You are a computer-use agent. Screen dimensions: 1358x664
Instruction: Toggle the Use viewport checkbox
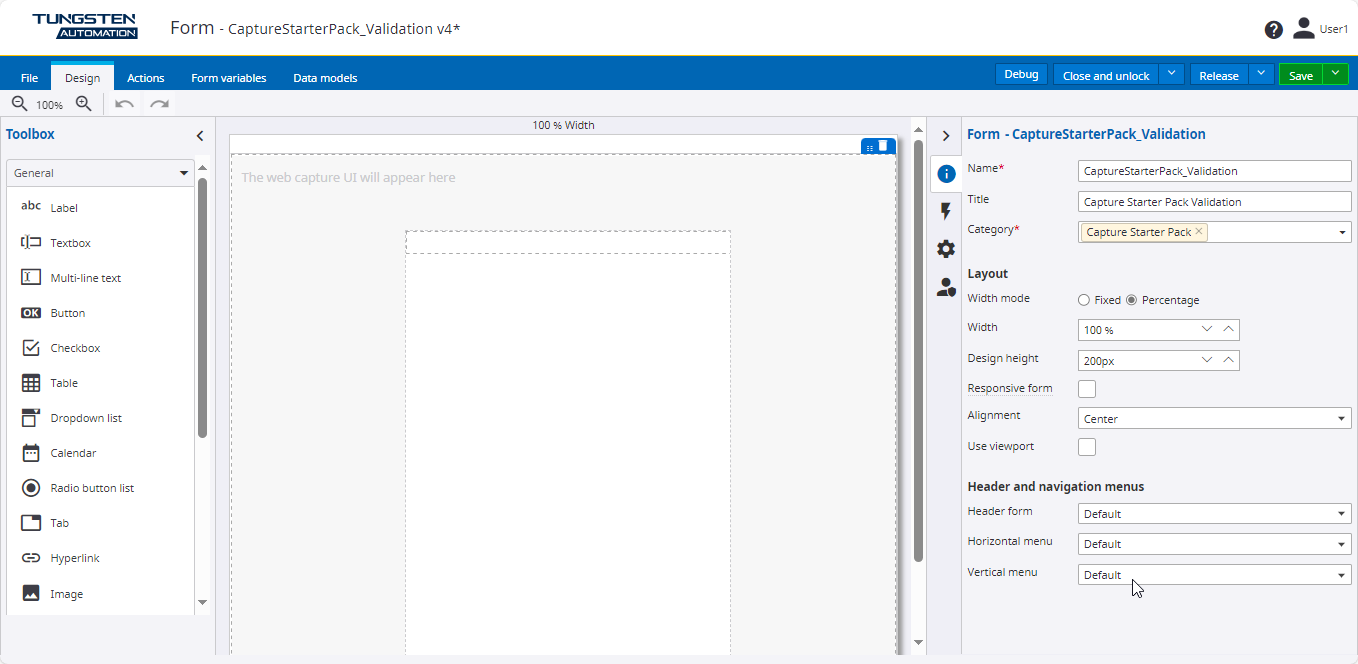(x=1087, y=447)
